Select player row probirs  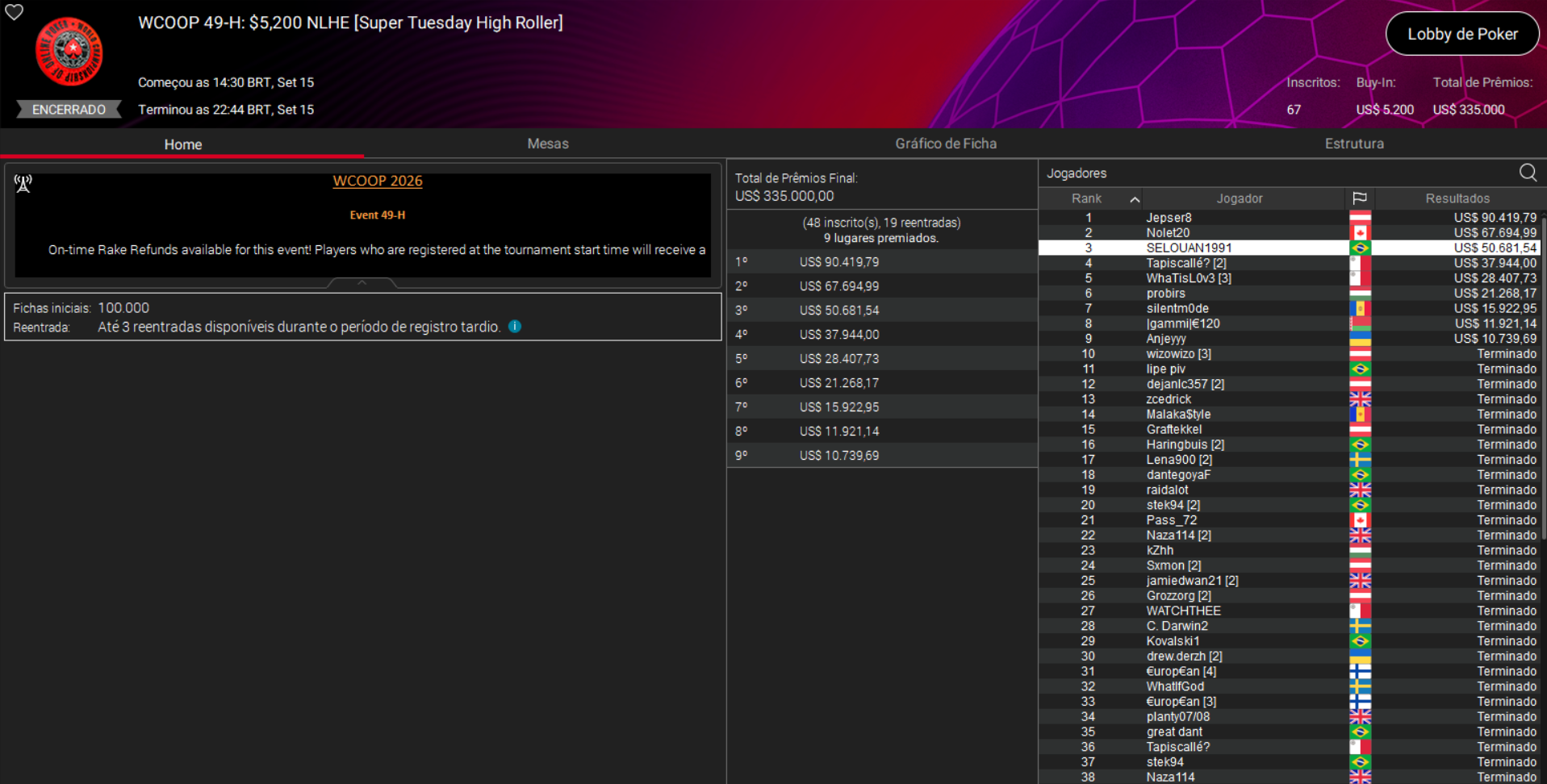click(x=1289, y=294)
